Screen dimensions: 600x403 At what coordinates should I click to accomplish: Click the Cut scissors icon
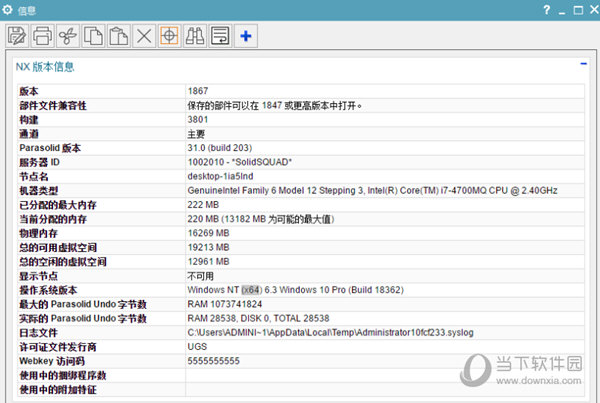(x=68, y=36)
